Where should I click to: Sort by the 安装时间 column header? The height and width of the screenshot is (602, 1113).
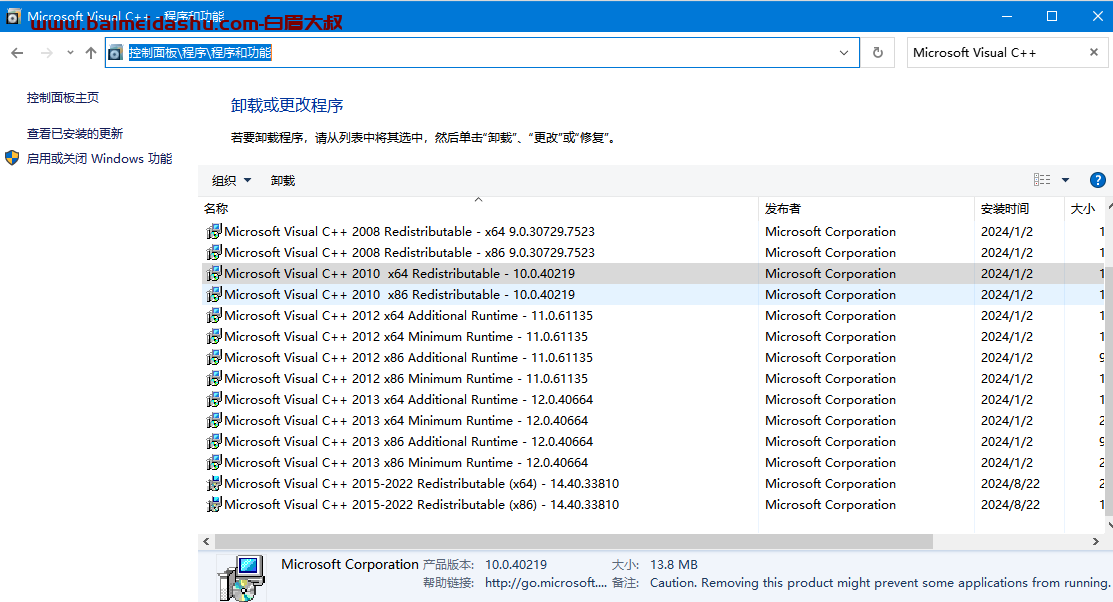click(x=1019, y=209)
